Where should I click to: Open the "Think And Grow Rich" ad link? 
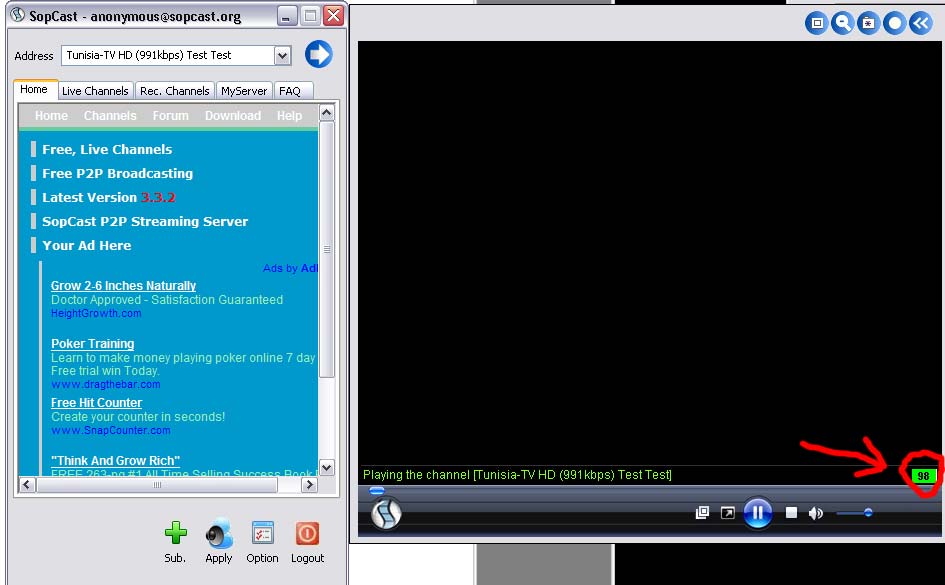point(115,460)
